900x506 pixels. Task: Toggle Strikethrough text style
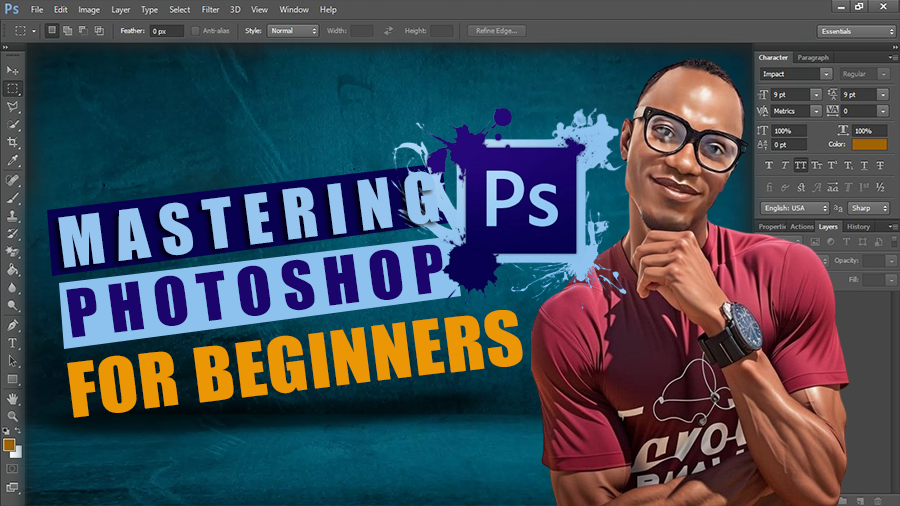click(x=880, y=165)
